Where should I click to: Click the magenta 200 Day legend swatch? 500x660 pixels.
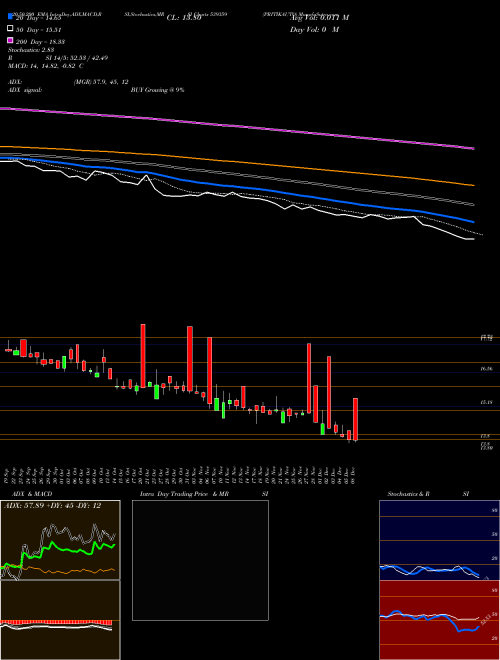coord(10,41)
